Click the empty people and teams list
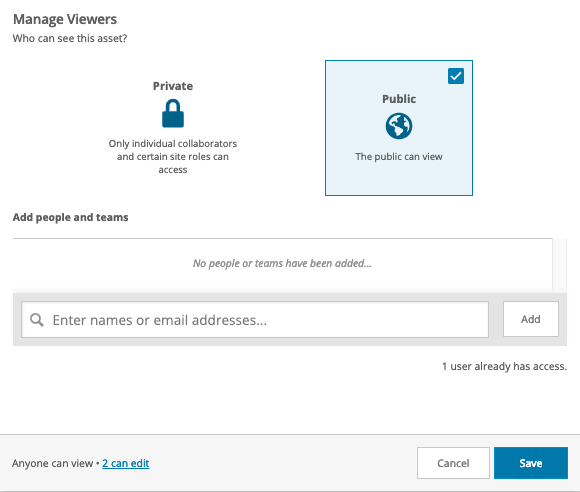The image size is (580, 492). (283, 263)
